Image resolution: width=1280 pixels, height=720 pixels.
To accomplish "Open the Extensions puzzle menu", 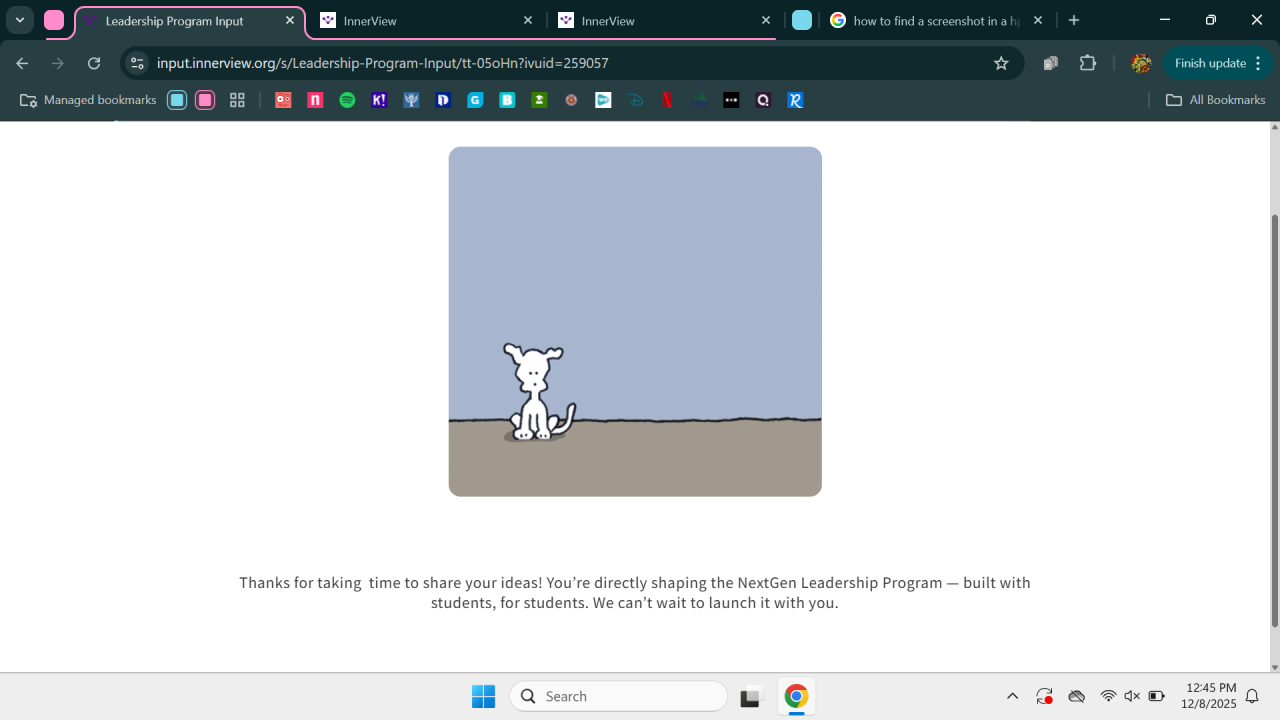I will [x=1088, y=63].
